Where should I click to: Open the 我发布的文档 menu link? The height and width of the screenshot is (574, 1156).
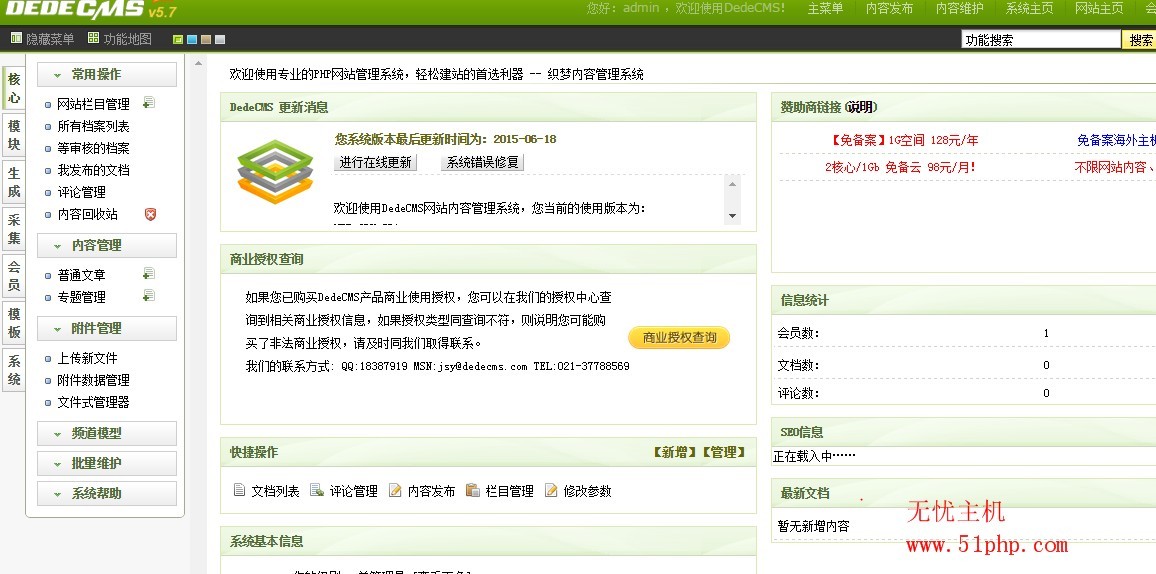94,170
